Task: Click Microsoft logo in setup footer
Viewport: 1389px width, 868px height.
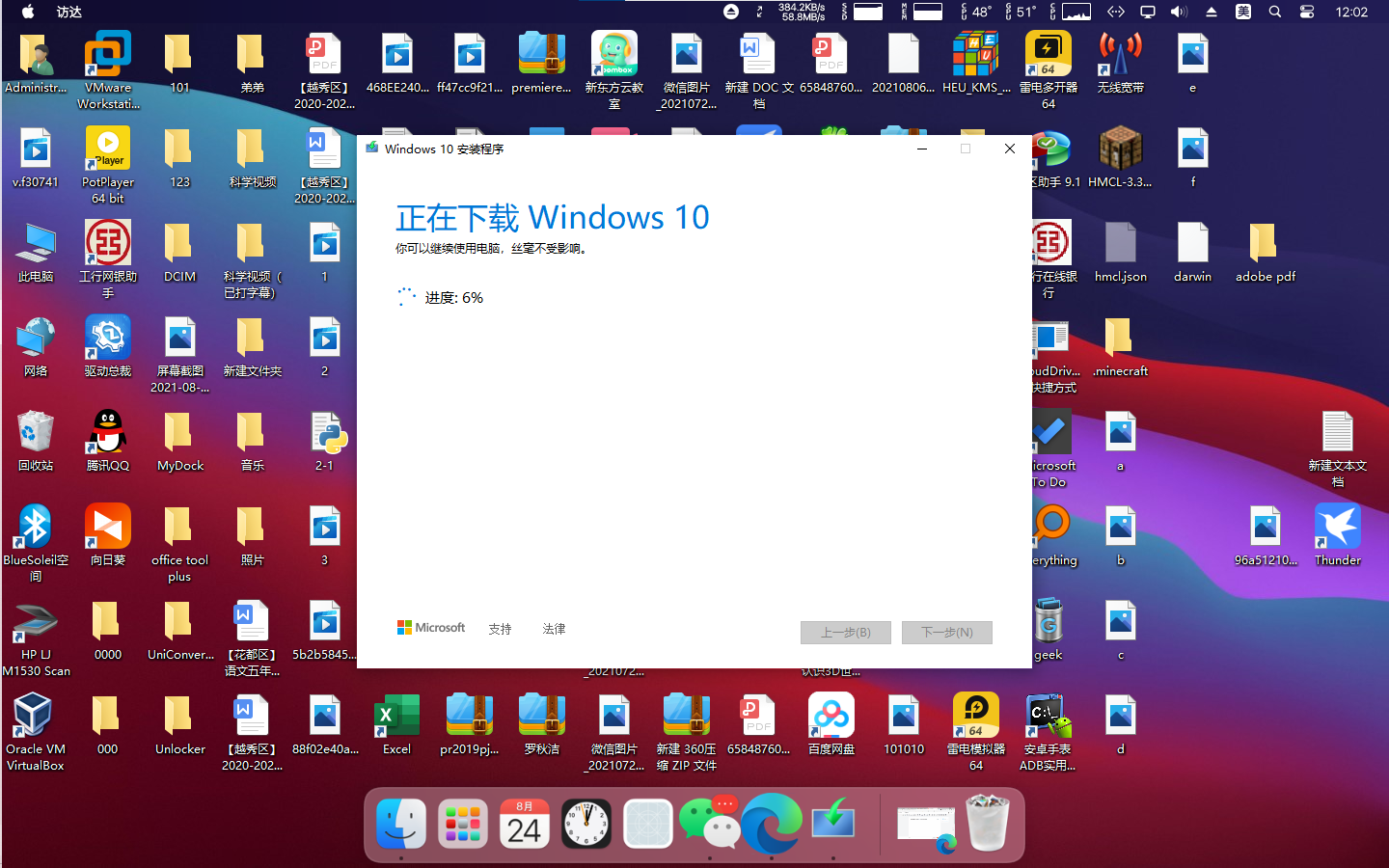Action: [x=431, y=628]
